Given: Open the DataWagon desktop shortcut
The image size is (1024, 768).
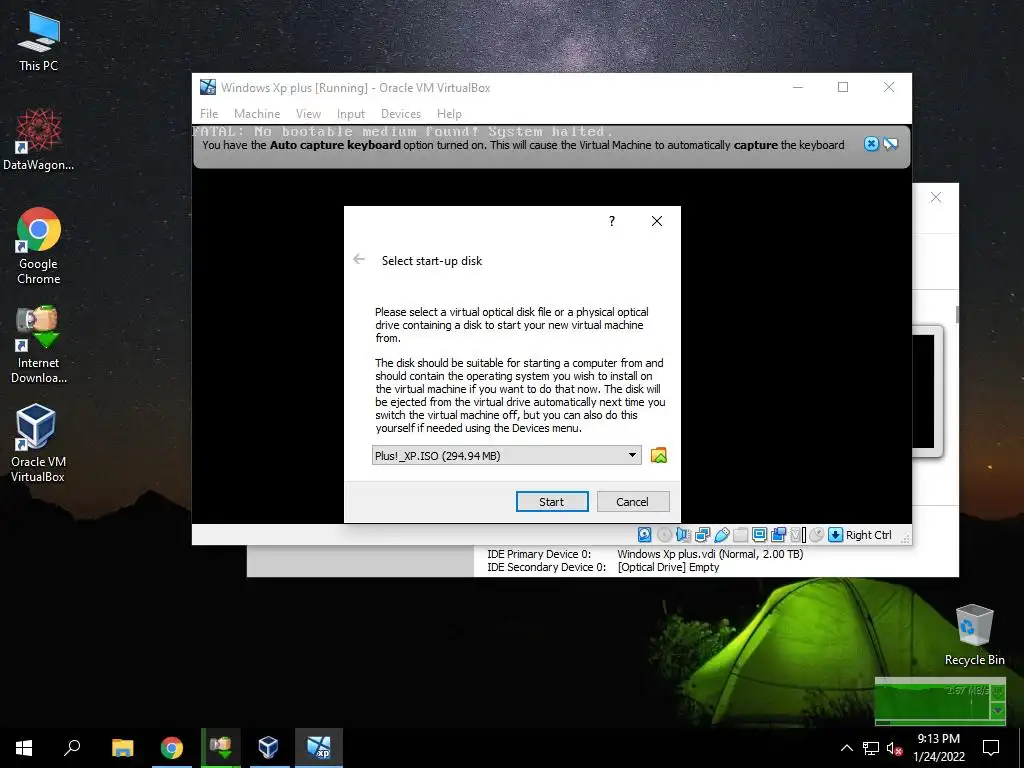Looking at the screenshot, I should pos(39,140).
